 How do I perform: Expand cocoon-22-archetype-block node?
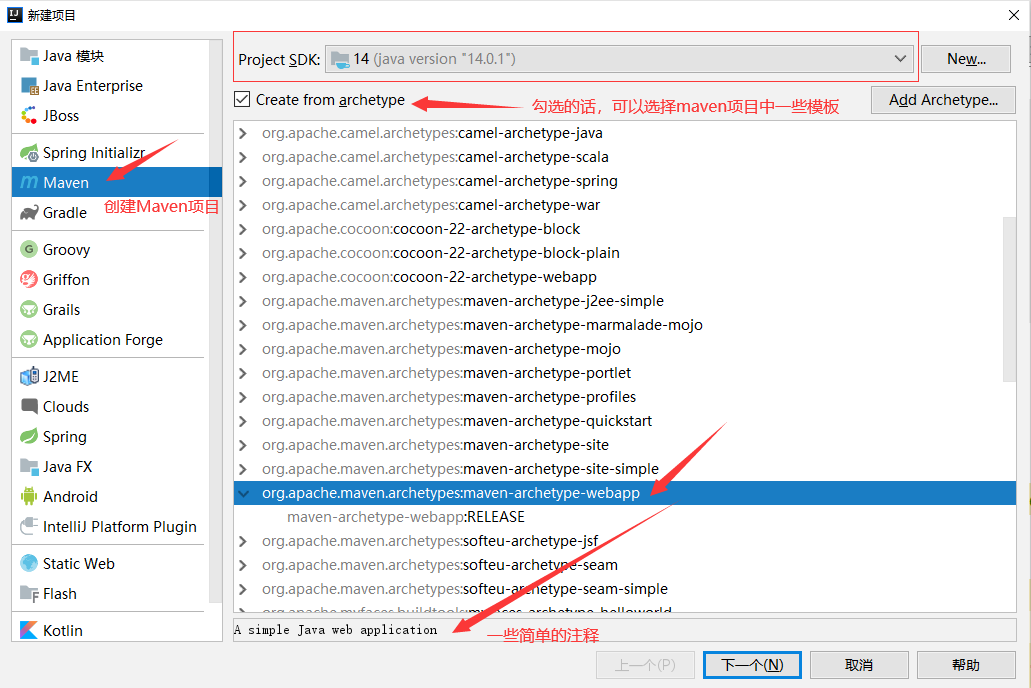pos(243,230)
